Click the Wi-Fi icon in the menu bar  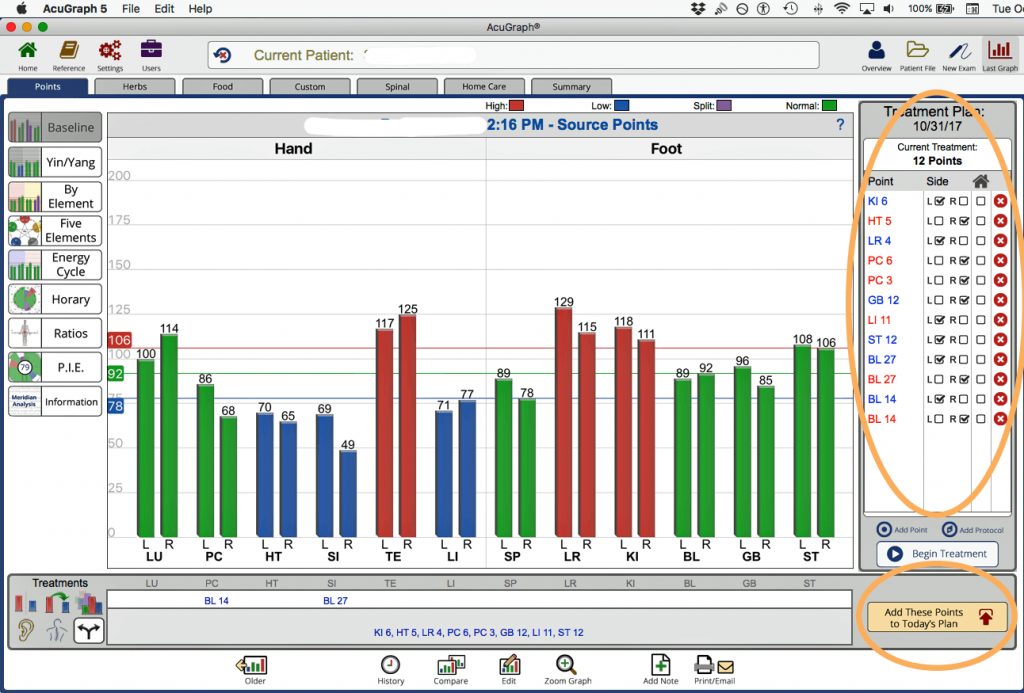pos(842,8)
